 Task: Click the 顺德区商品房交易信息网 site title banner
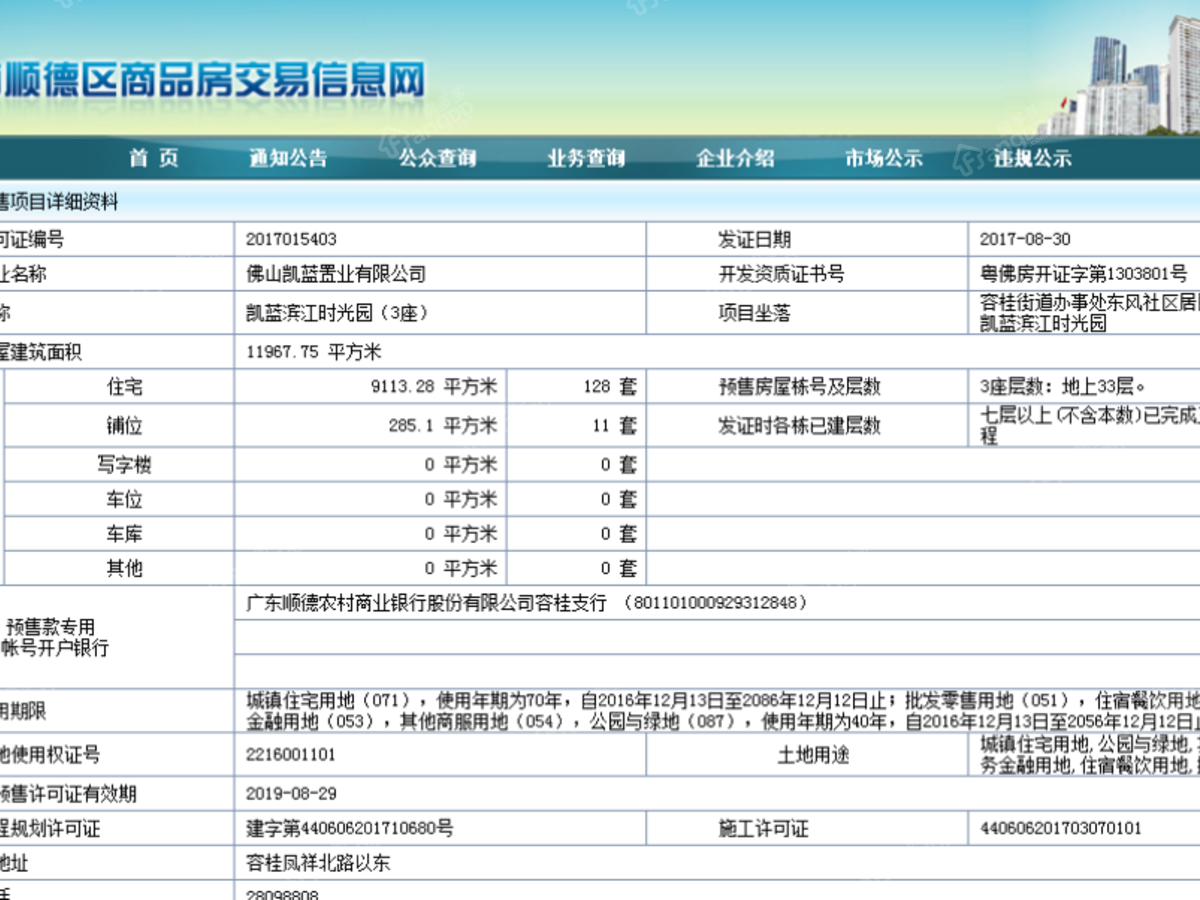pos(214,80)
